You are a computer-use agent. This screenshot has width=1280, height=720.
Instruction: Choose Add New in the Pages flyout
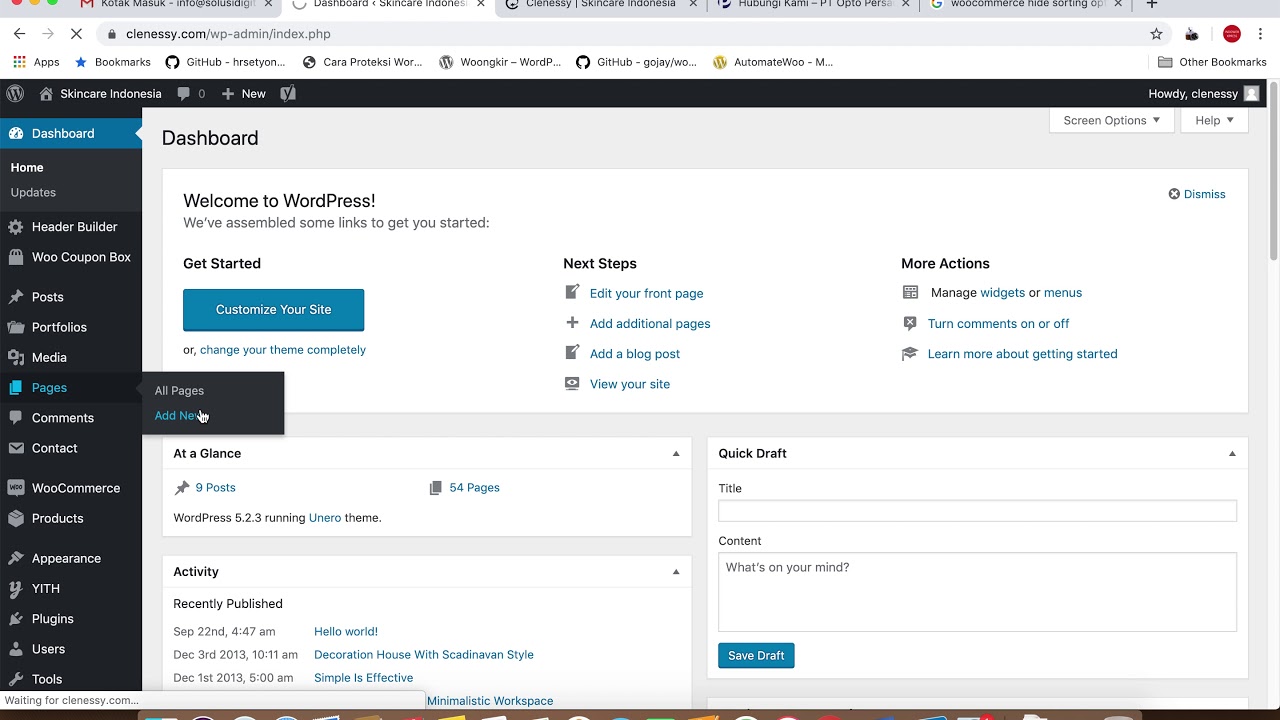pos(180,416)
